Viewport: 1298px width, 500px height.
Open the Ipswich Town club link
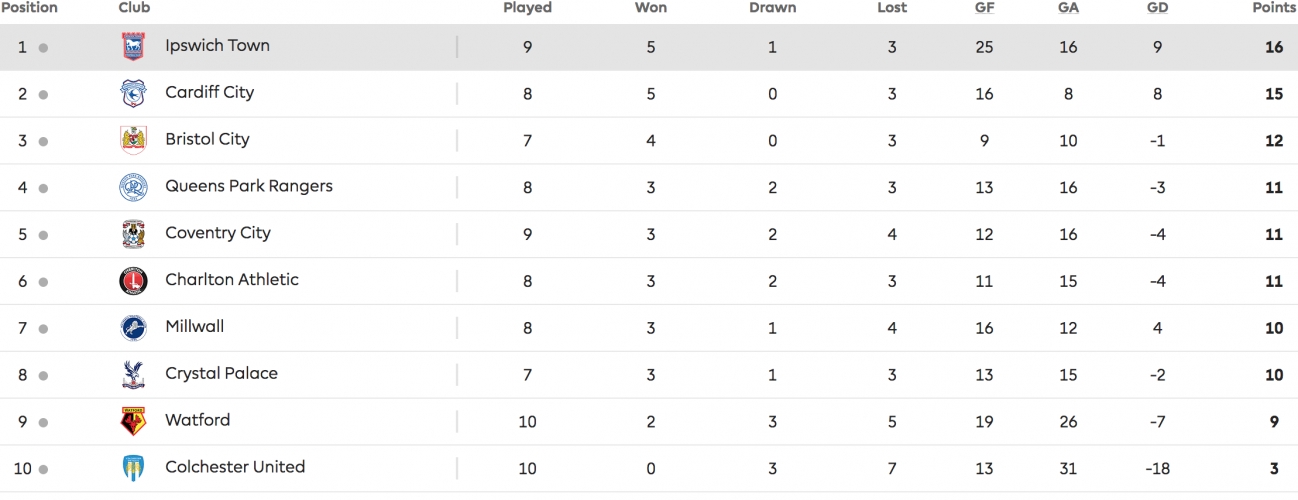[217, 46]
